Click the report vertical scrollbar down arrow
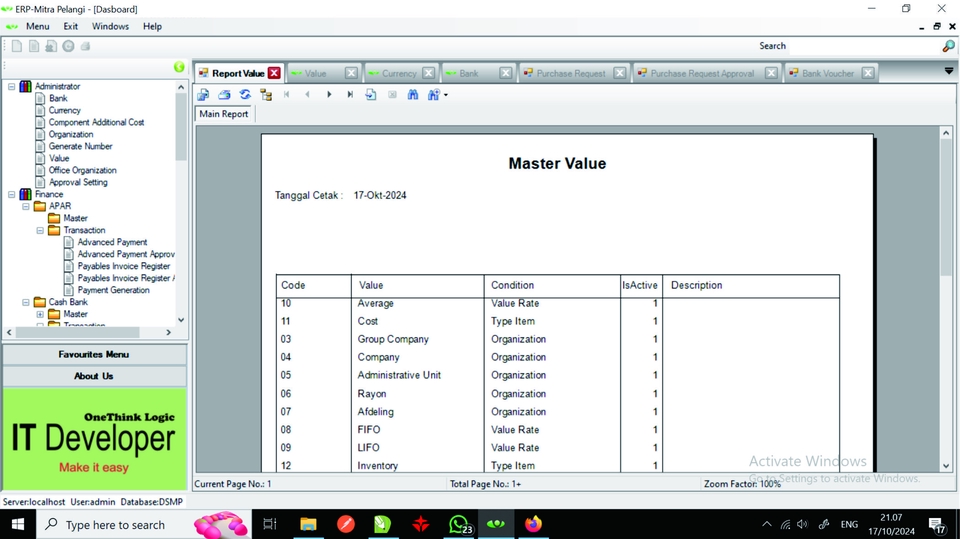 click(946, 466)
